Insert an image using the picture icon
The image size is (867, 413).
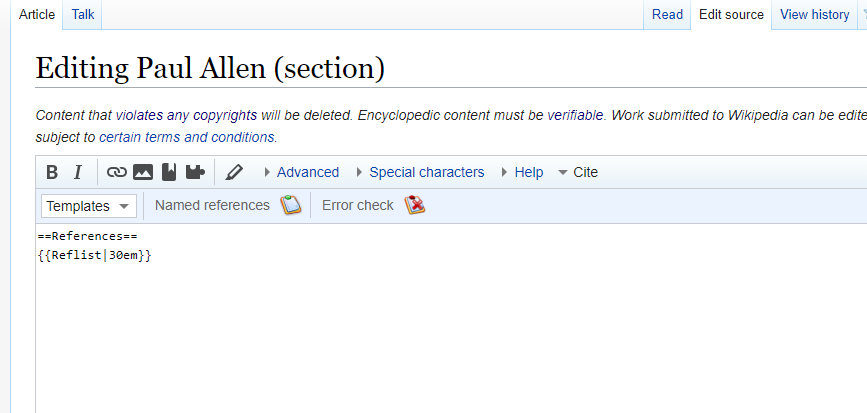(143, 172)
